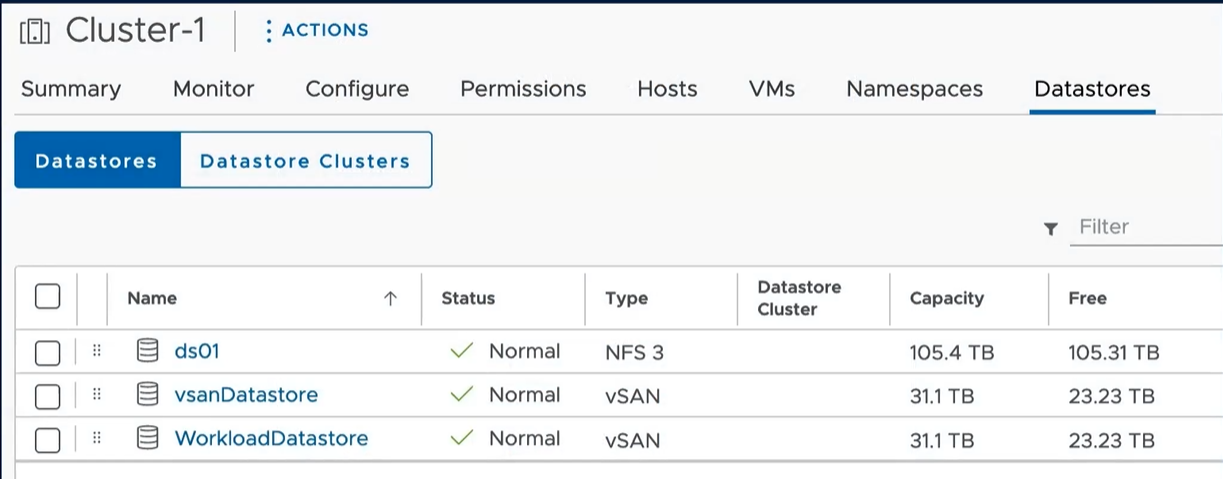The image size is (1223, 479).
Task: Open the Configure tab
Action: point(357,89)
